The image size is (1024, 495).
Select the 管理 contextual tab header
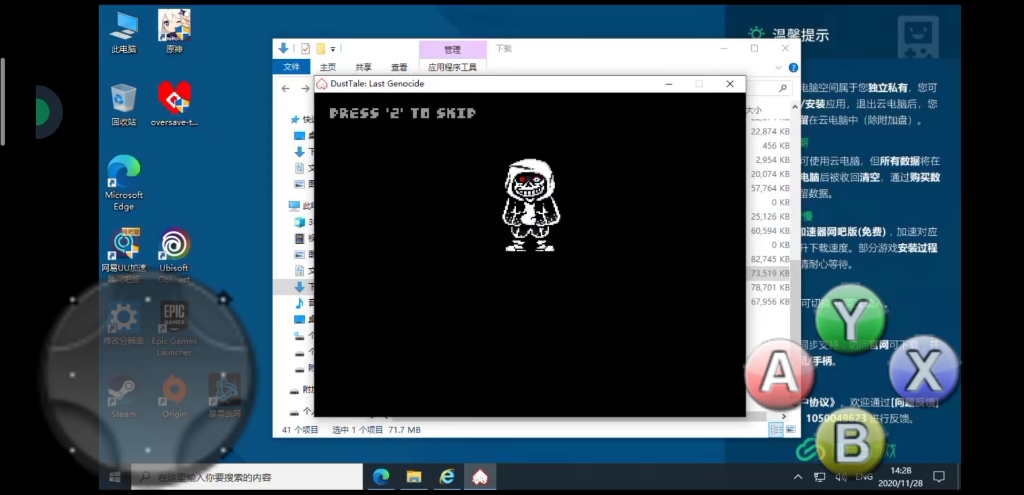click(x=453, y=49)
